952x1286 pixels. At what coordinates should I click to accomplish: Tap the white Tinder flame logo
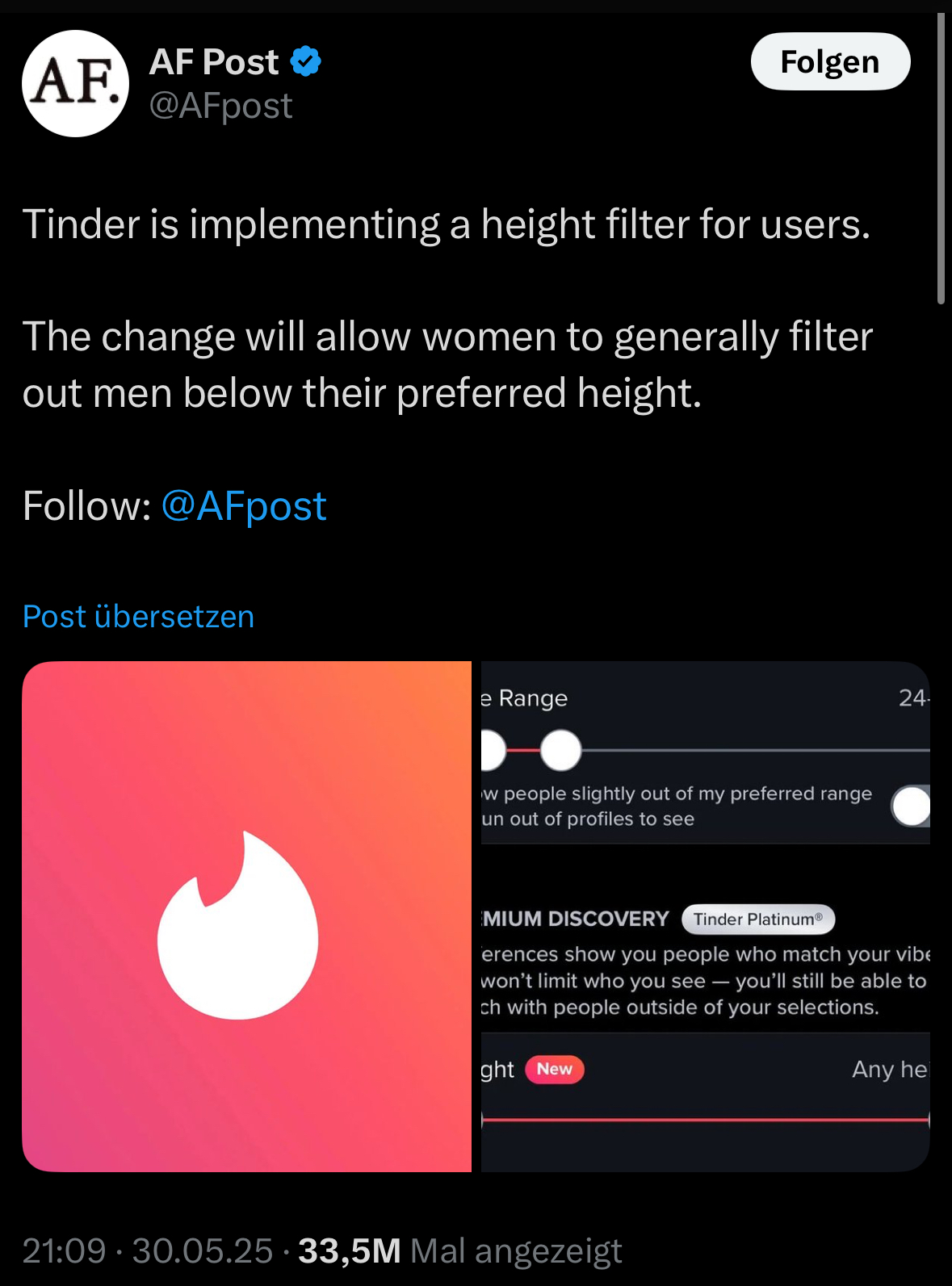[x=237, y=925]
